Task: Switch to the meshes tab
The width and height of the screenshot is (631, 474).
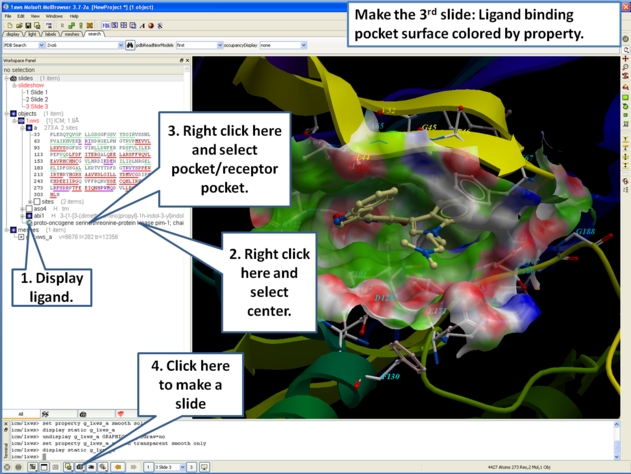Action: [x=72, y=34]
